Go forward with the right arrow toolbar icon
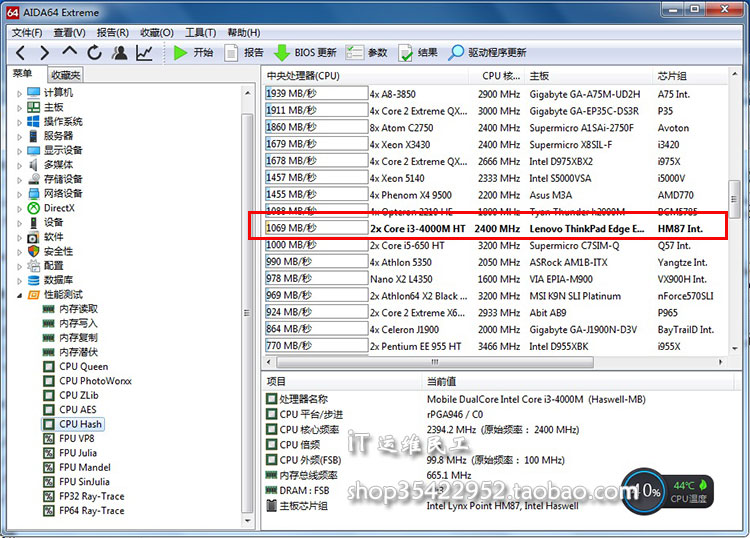The width and height of the screenshot is (750, 538). (x=44, y=53)
